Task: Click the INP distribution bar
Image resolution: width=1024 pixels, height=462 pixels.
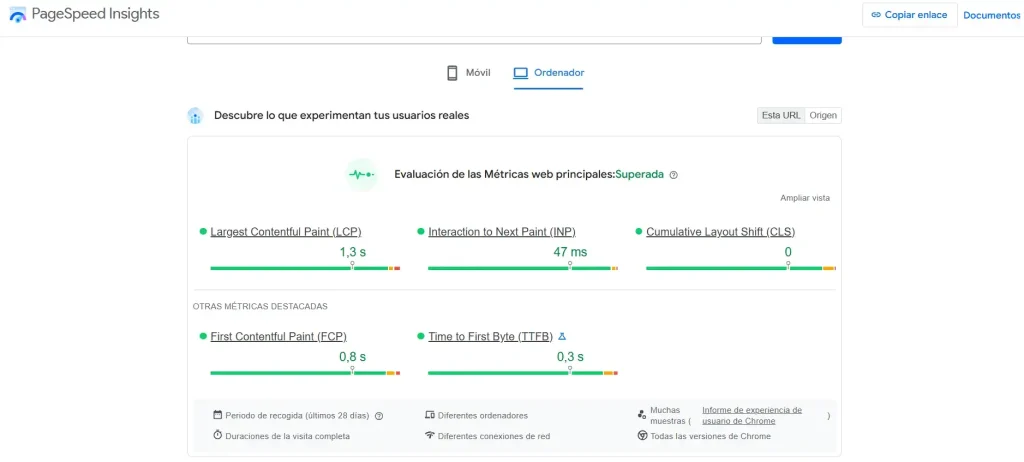Action: click(x=523, y=268)
